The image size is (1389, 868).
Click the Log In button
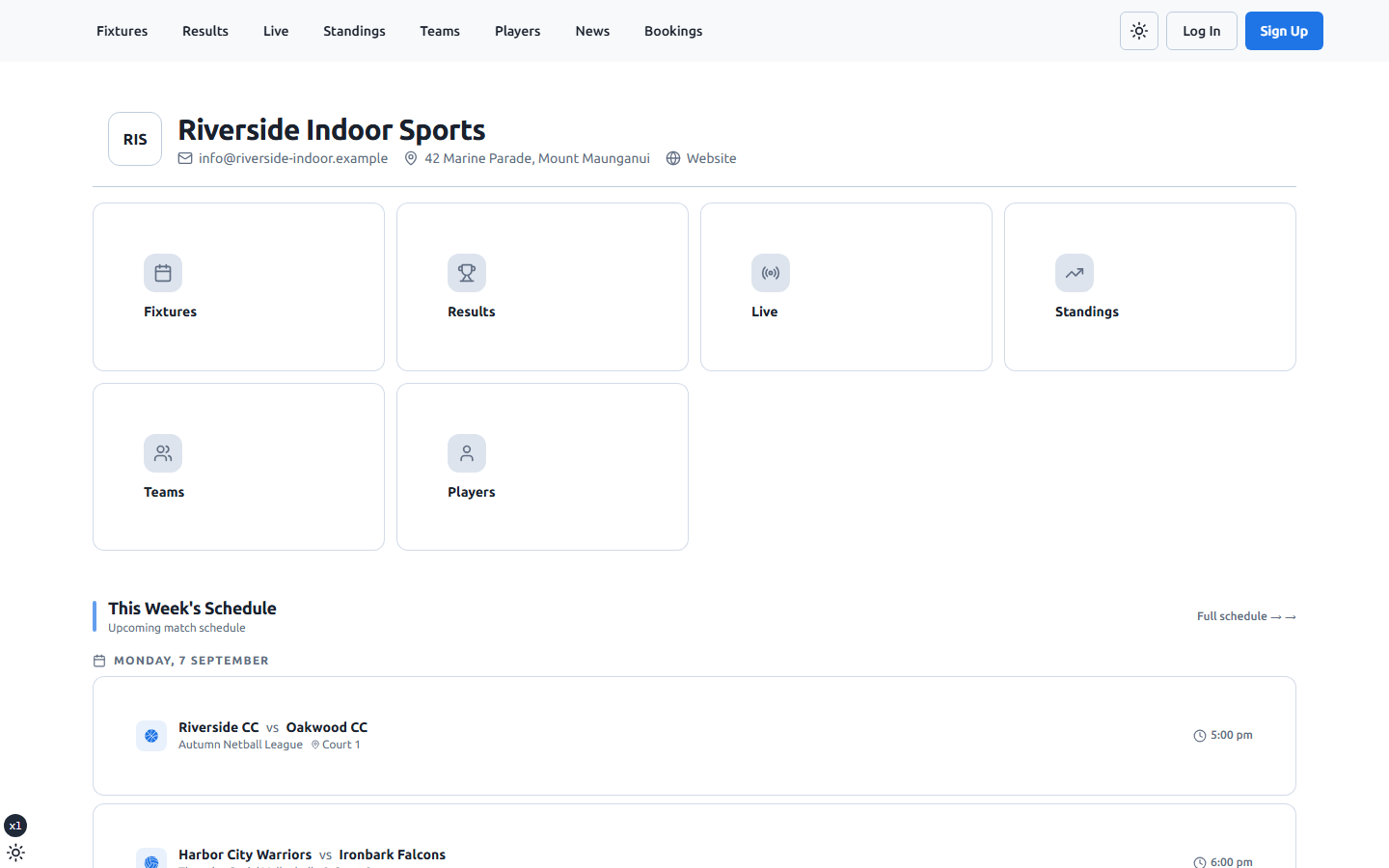tap(1202, 31)
